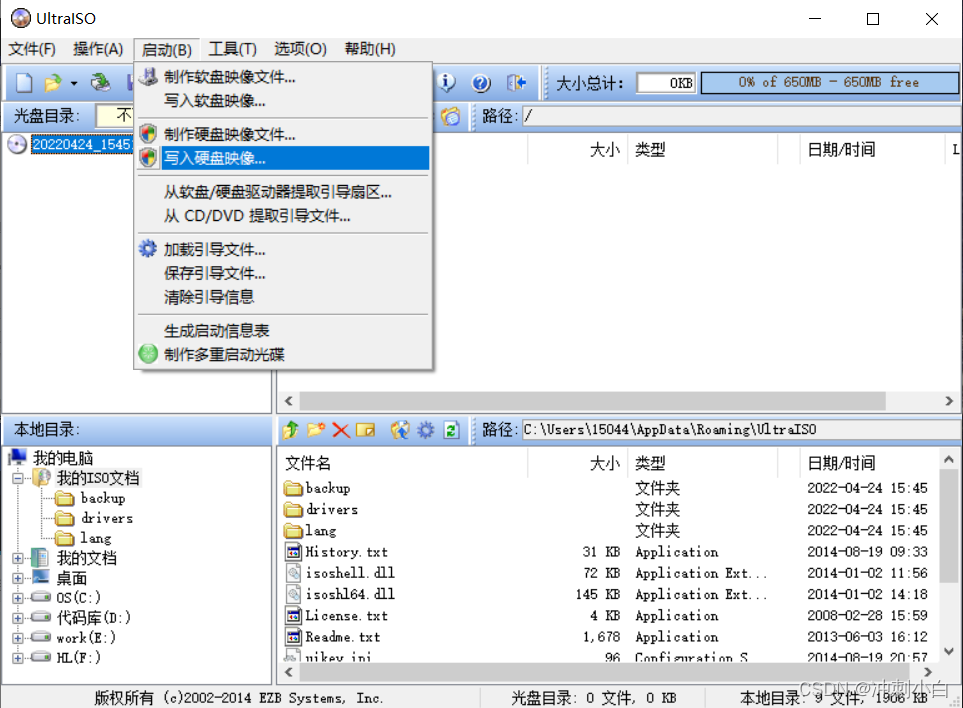Viewport: 963px width, 708px height.
Task: Sort local files by 文件名 column header
Action: coord(404,463)
